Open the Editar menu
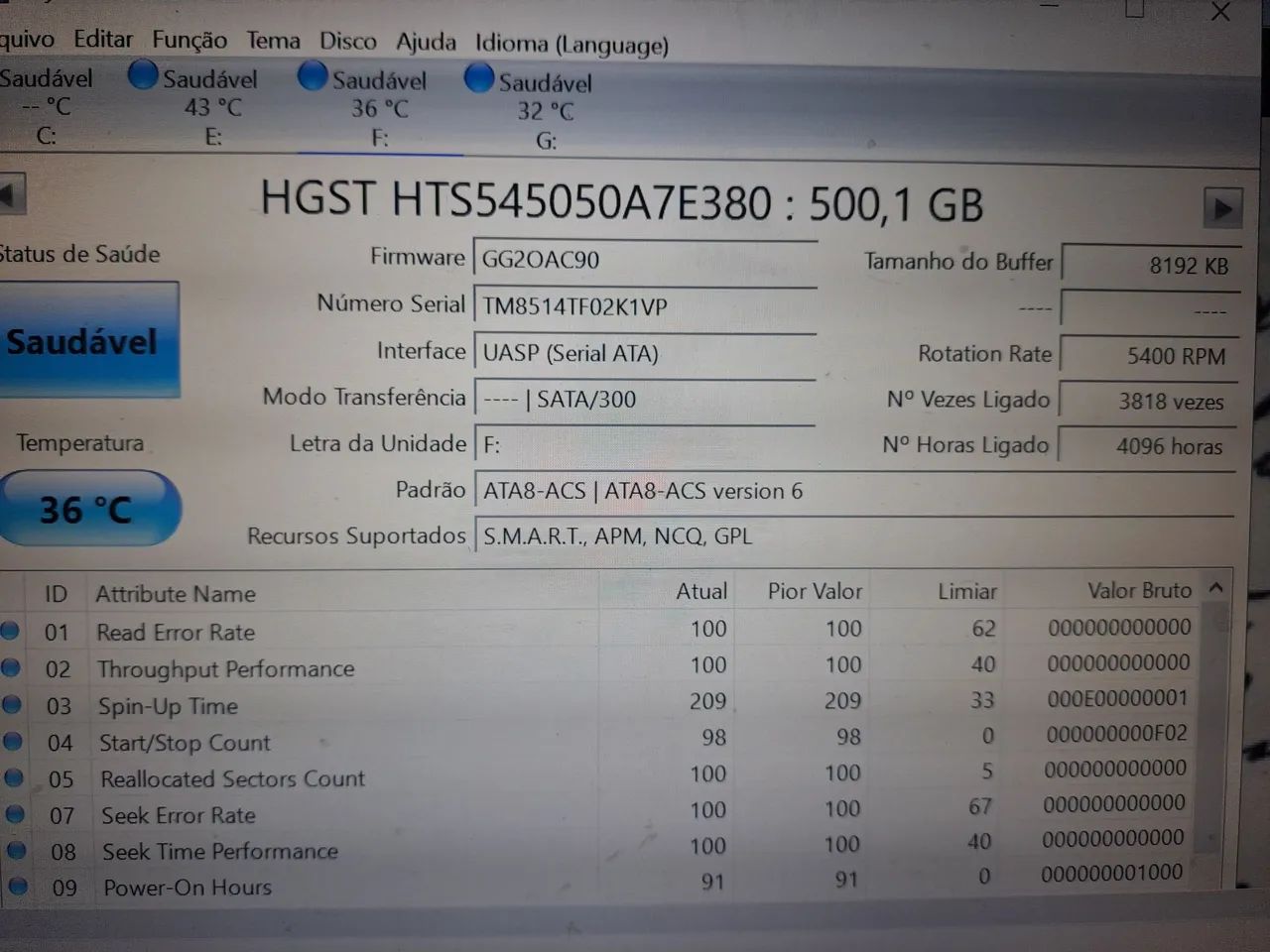This screenshot has height=952, width=1270. (103, 39)
